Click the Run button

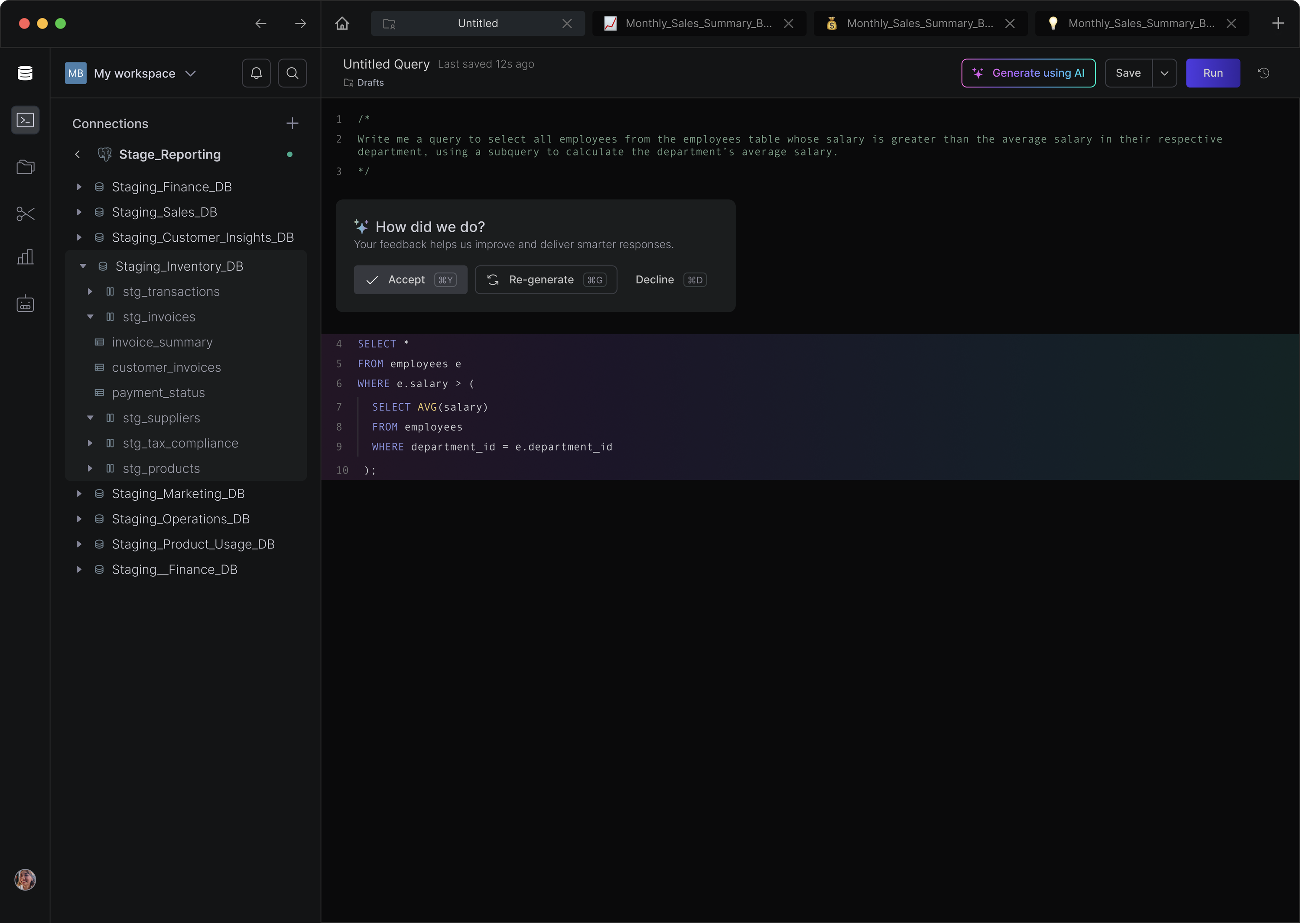click(1212, 73)
